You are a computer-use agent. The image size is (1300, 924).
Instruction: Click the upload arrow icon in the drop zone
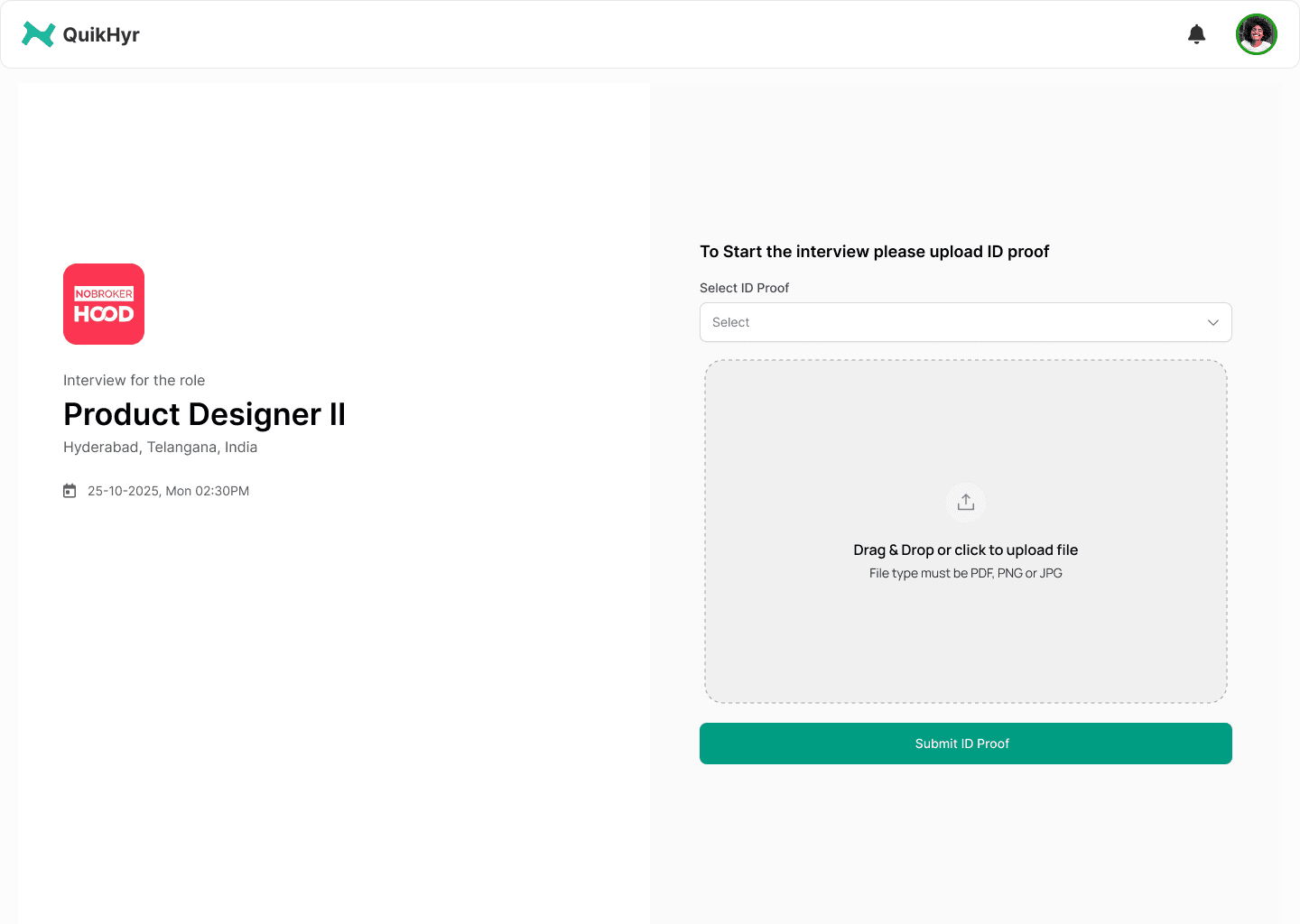[x=965, y=502]
